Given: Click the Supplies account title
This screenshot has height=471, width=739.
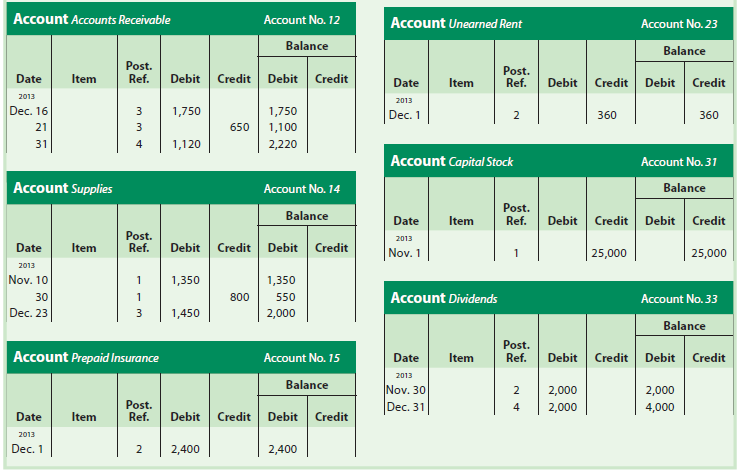Looking at the screenshot, I should point(63,189).
